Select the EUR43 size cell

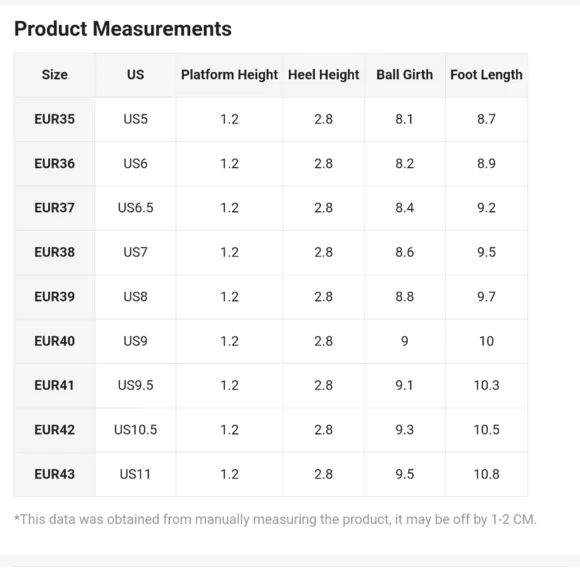[55, 474]
